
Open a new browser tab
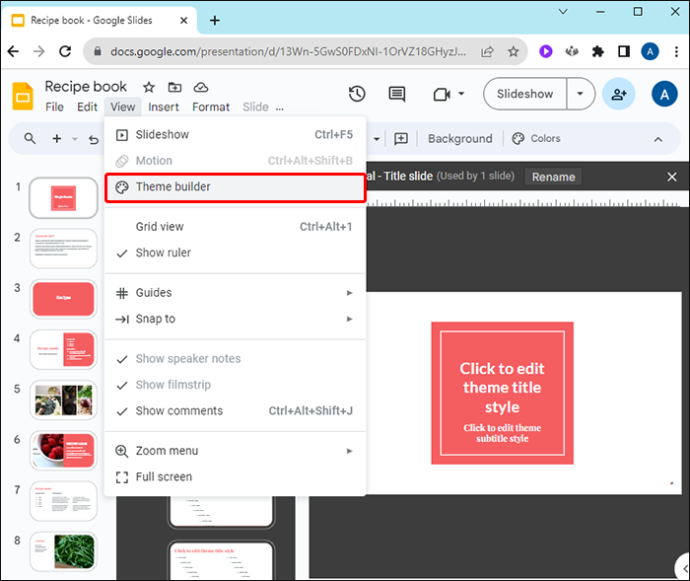[x=214, y=20]
